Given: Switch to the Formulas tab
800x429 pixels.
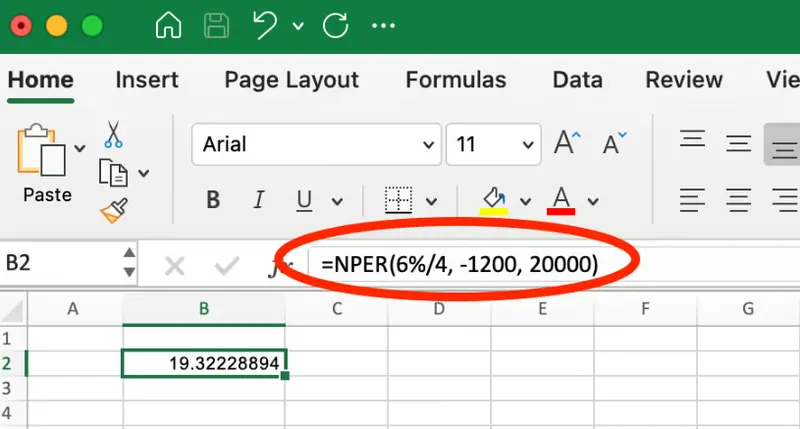Looking at the screenshot, I should point(456,80).
